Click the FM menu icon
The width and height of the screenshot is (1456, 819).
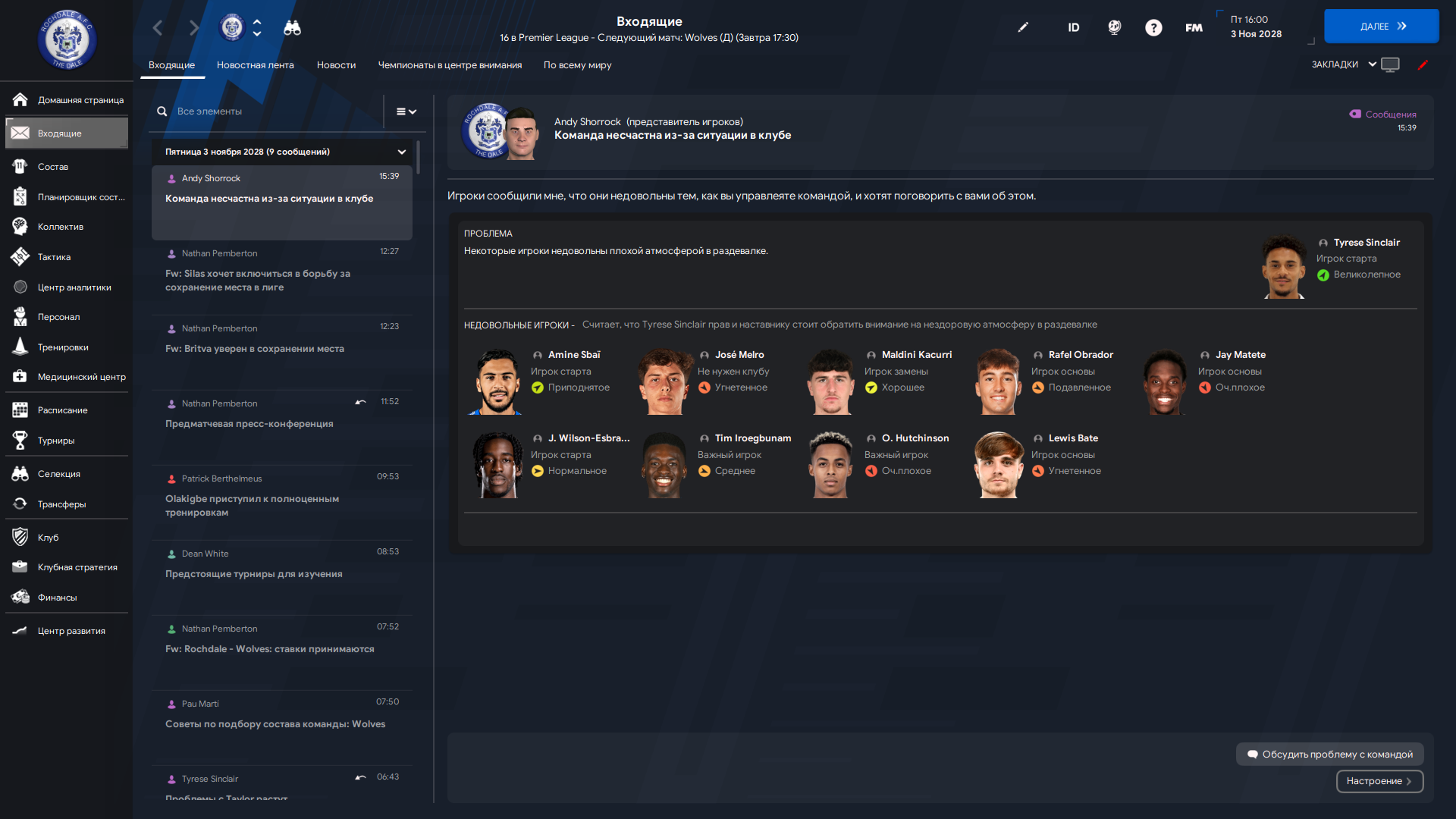[1194, 27]
